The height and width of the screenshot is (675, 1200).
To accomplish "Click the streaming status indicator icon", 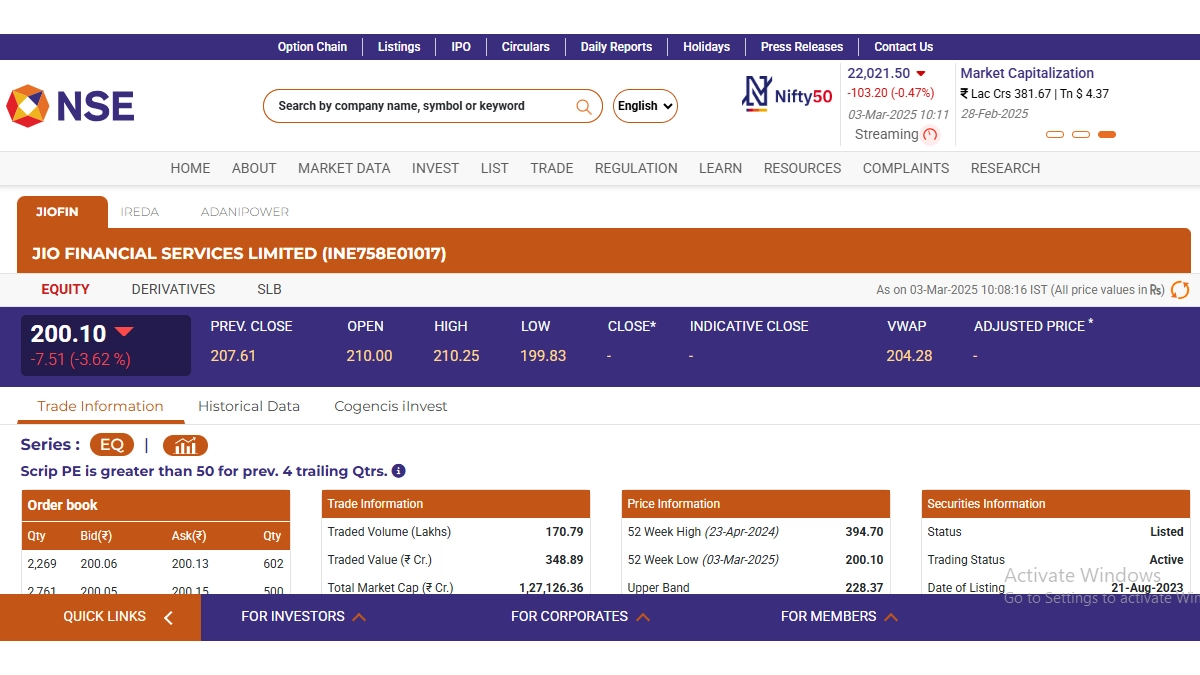I will pyautogui.click(x=930, y=135).
